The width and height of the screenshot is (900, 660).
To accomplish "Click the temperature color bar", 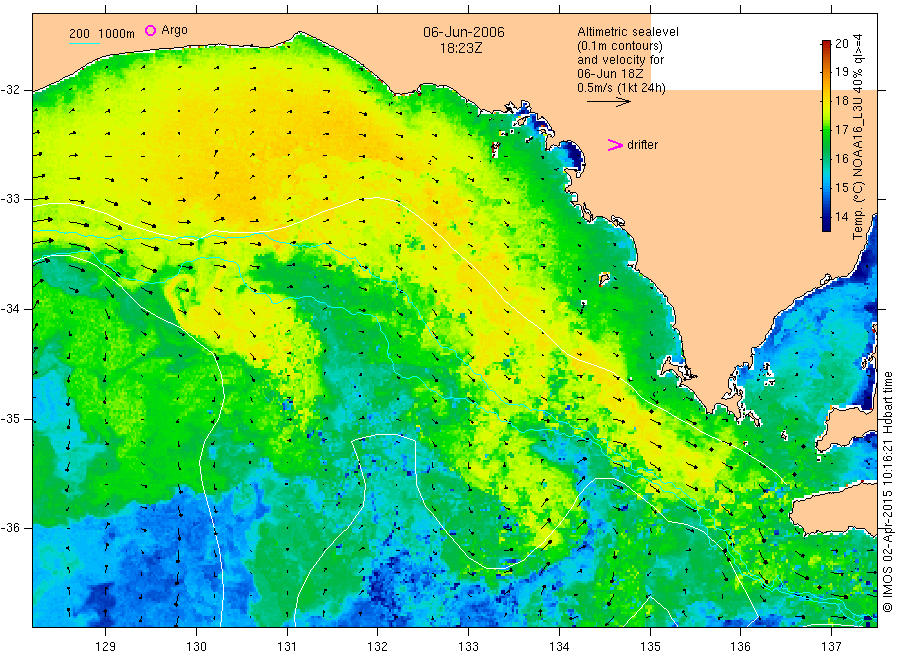I will click(x=826, y=136).
